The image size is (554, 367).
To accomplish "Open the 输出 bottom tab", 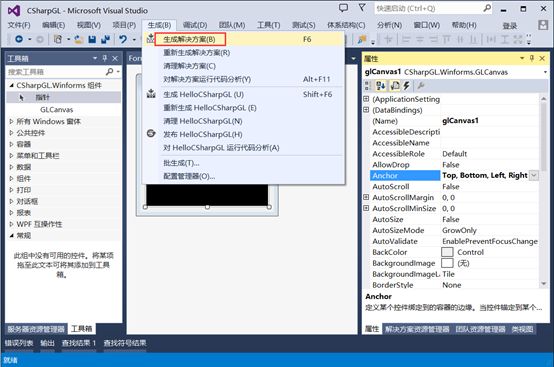I will [48, 343].
